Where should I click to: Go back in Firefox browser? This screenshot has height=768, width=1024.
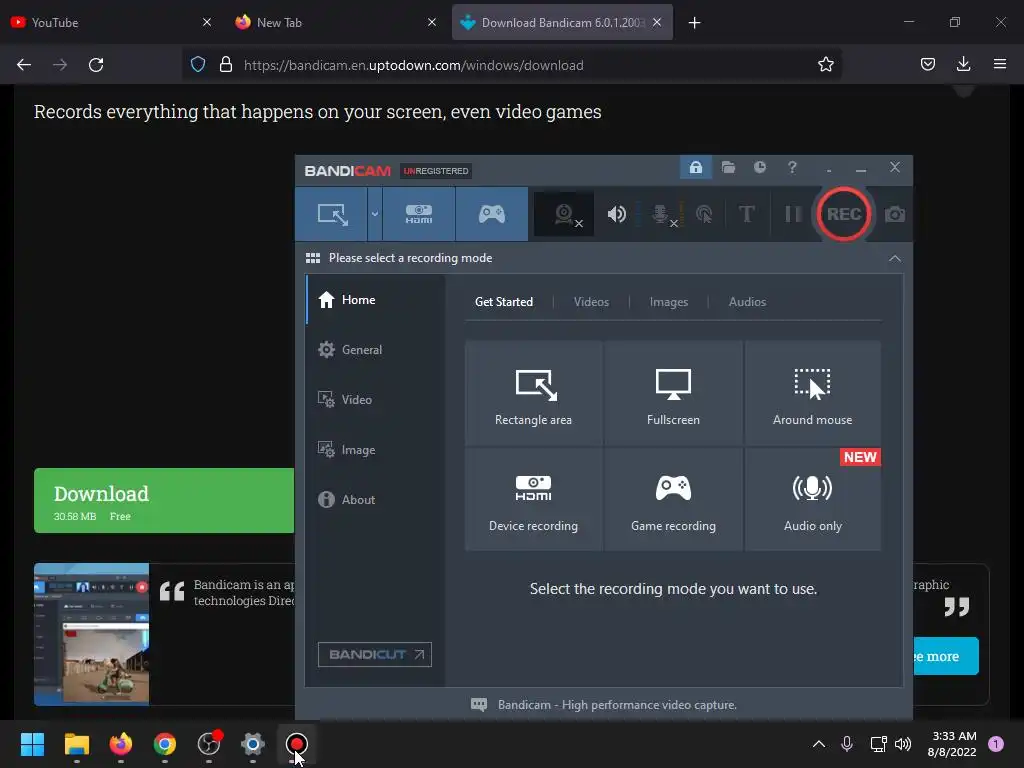pos(24,65)
